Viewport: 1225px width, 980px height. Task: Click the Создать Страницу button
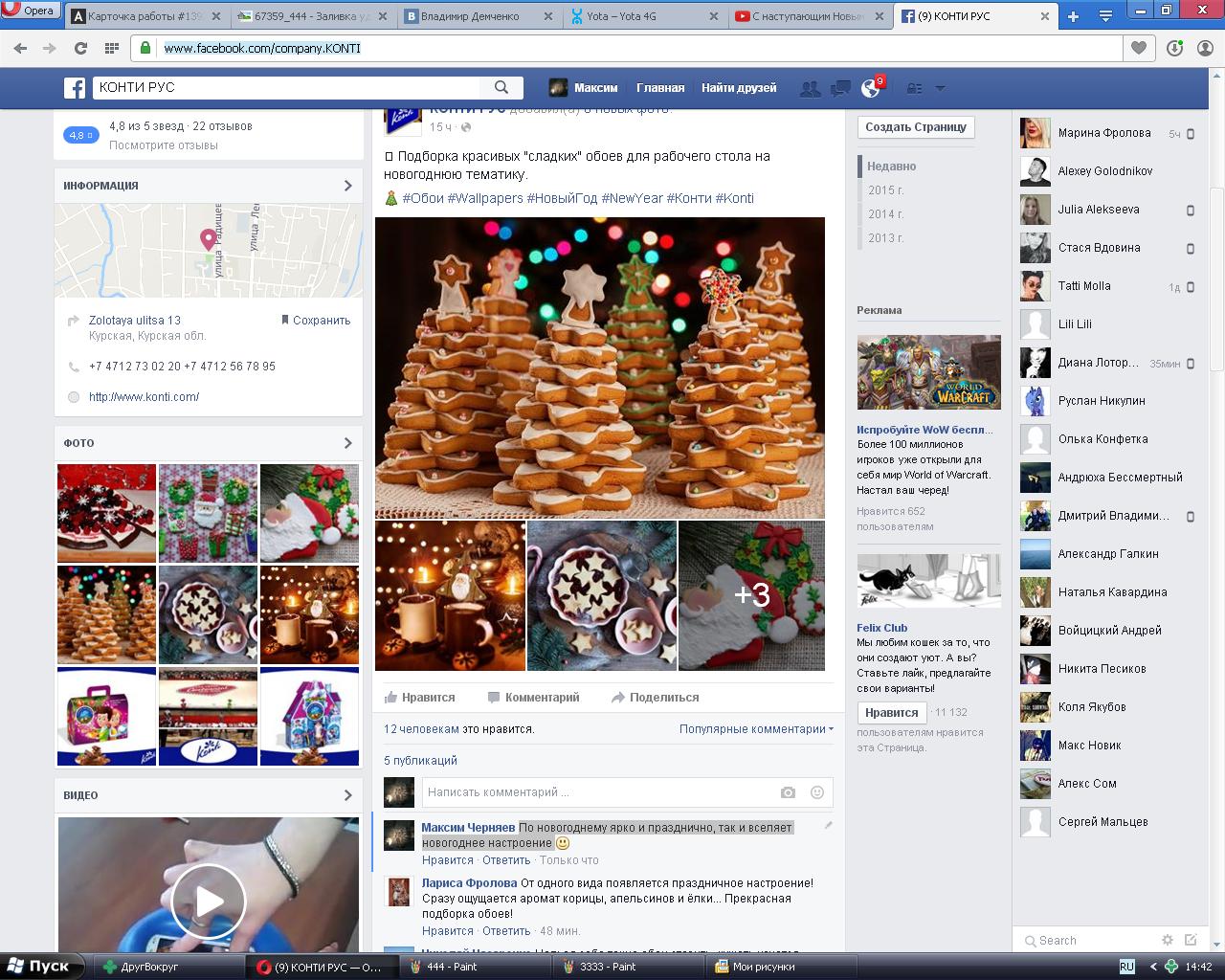coord(916,127)
